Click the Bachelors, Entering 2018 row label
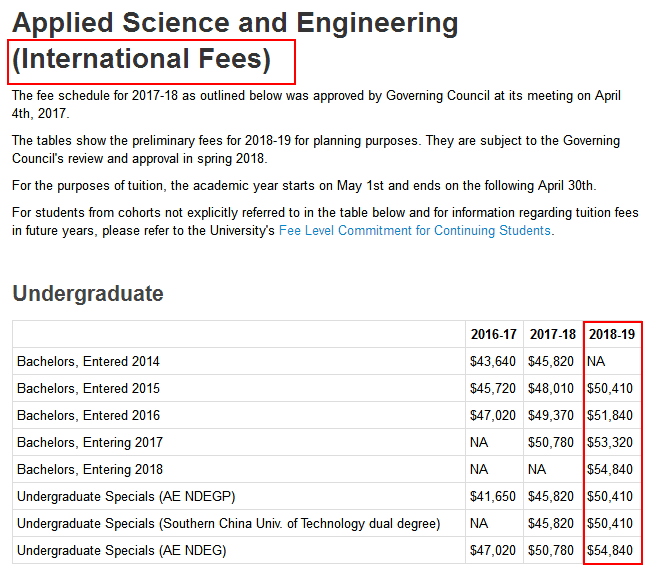 point(90,470)
